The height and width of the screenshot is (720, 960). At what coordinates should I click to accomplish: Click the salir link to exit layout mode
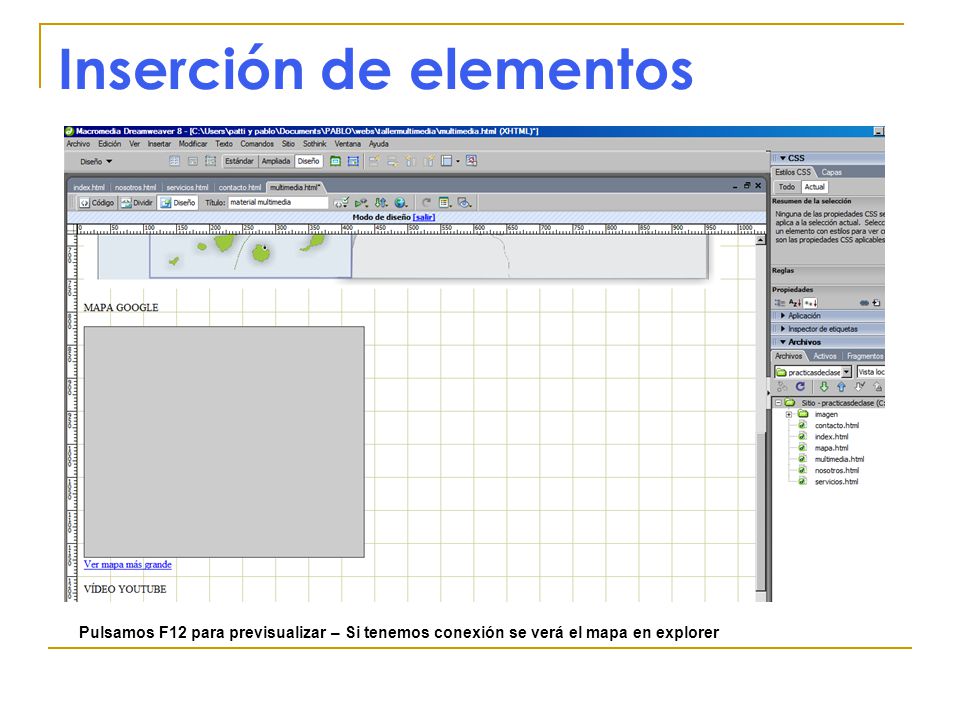[x=424, y=217]
